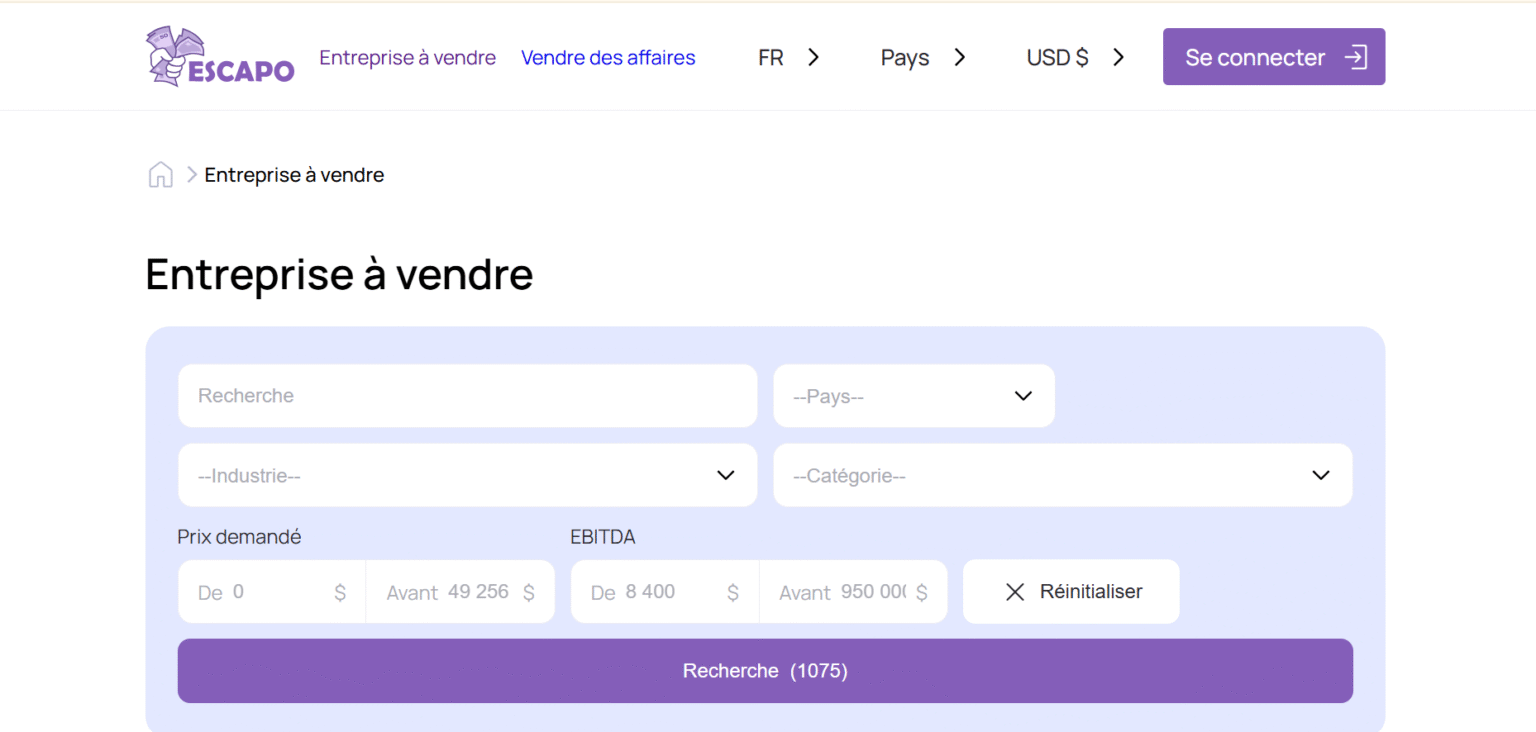Click the purple Recherche (1075) button
Viewport: 1536px width, 732px height.
point(765,671)
